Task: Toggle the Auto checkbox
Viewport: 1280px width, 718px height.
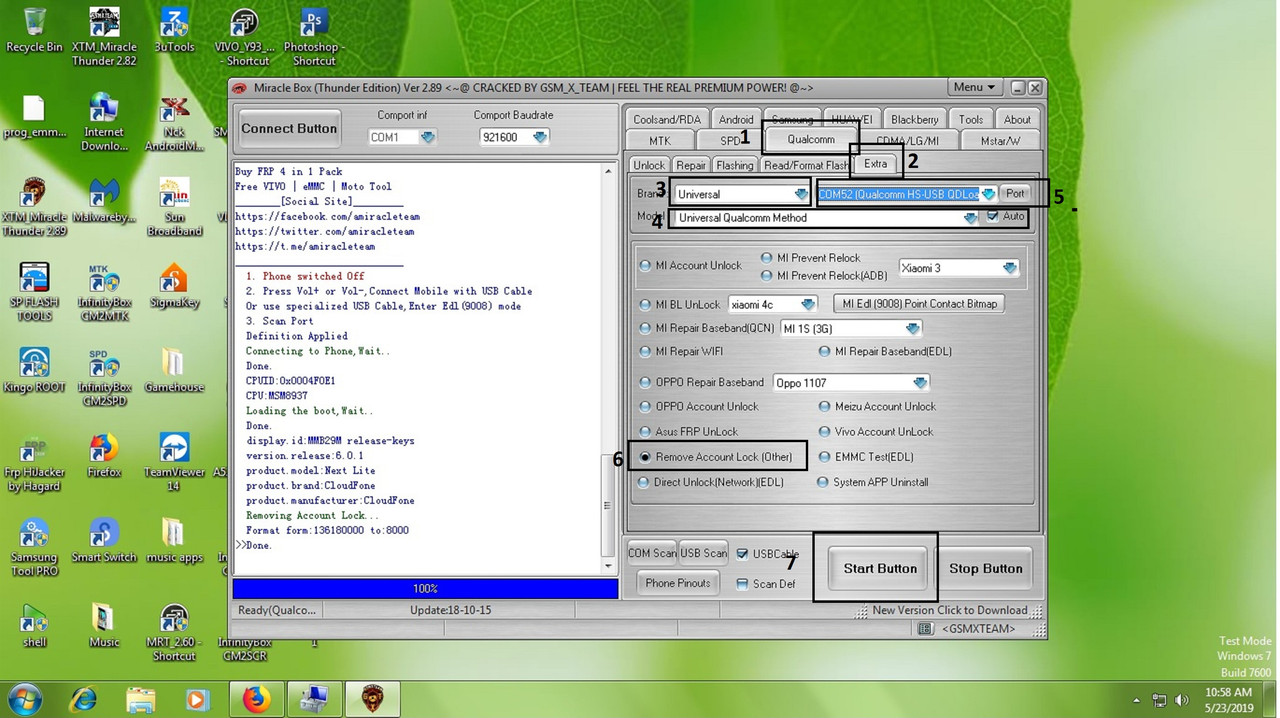Action: pyautogui.click(x=992, y=216)
